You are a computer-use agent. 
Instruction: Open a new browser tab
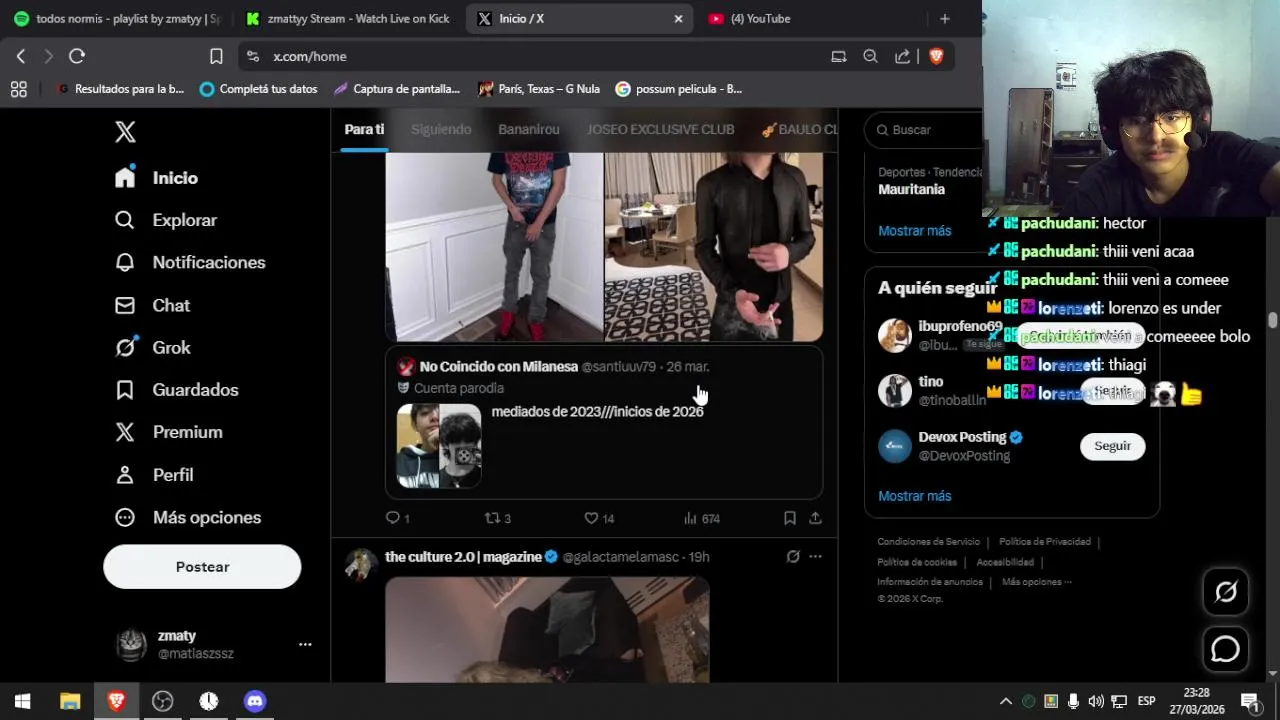coord(944,18)
